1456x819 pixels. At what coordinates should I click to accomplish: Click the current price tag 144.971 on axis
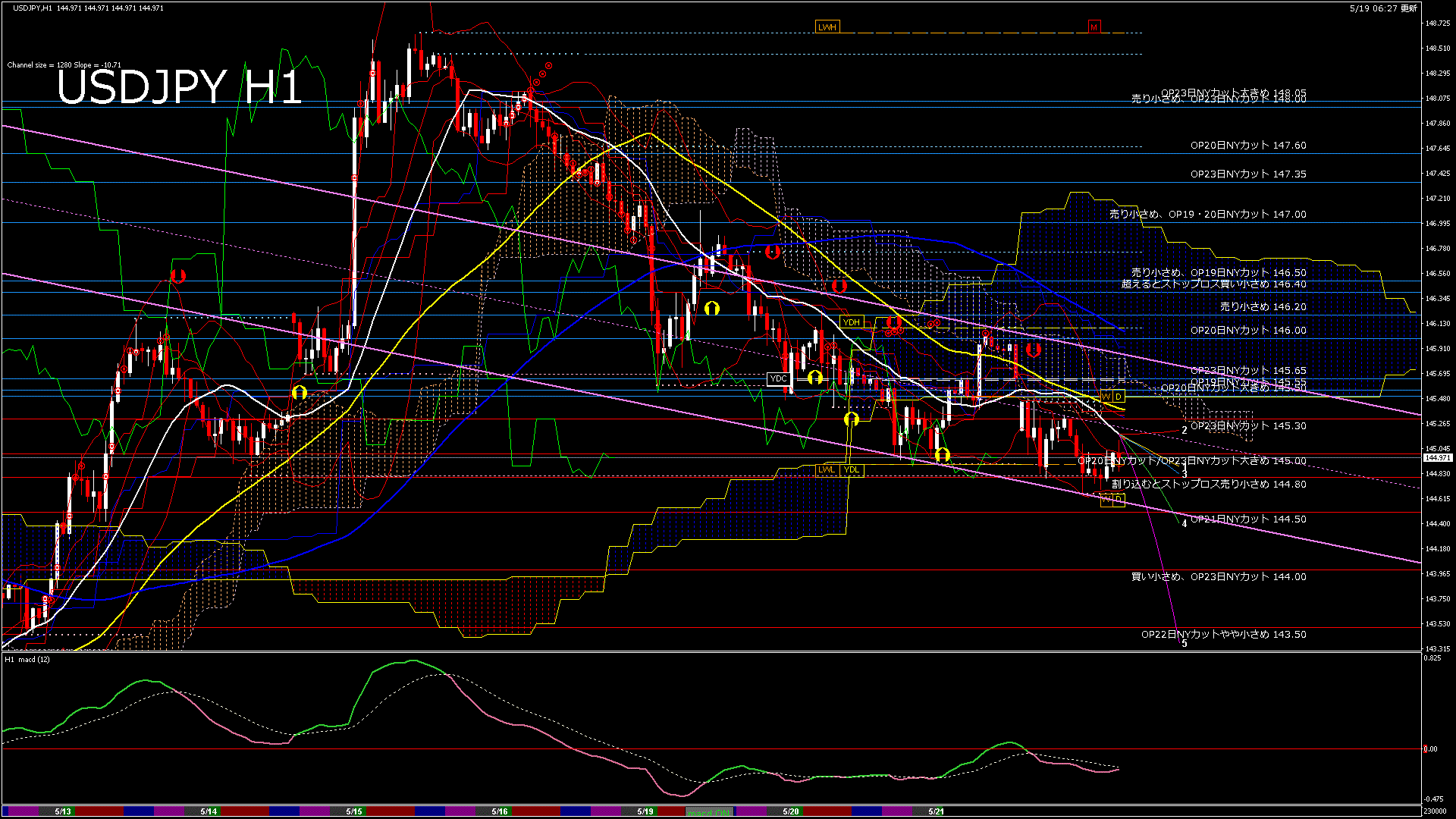click(x=1437, y=458)
